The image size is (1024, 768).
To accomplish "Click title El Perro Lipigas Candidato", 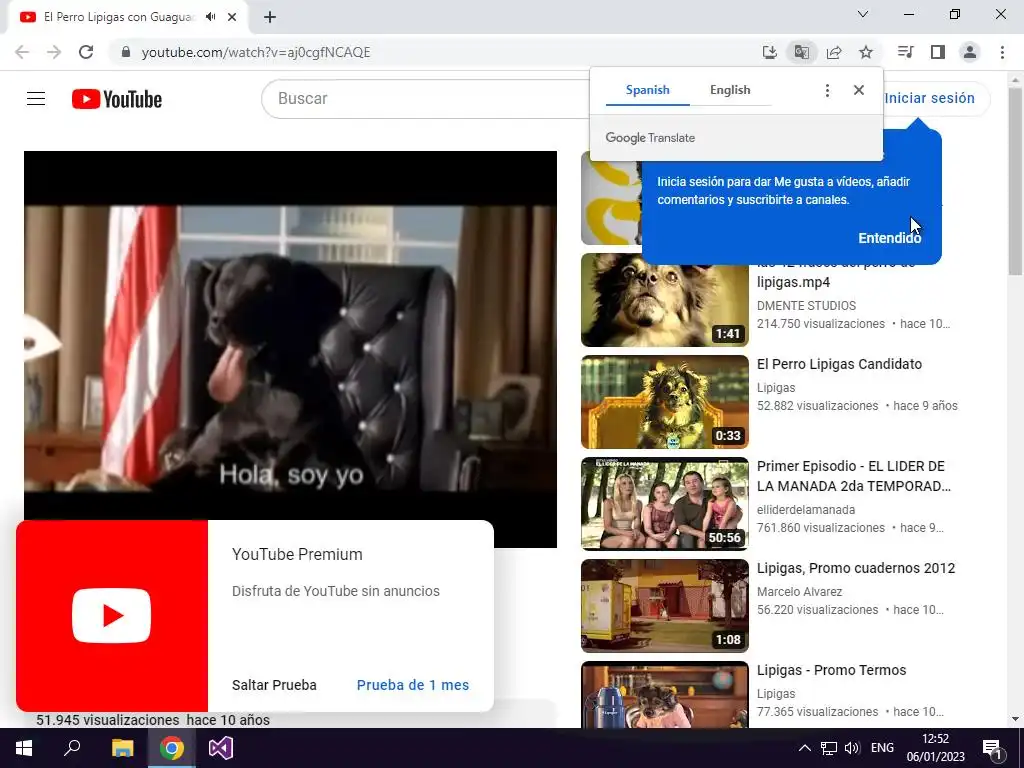I will pos(839,364).
